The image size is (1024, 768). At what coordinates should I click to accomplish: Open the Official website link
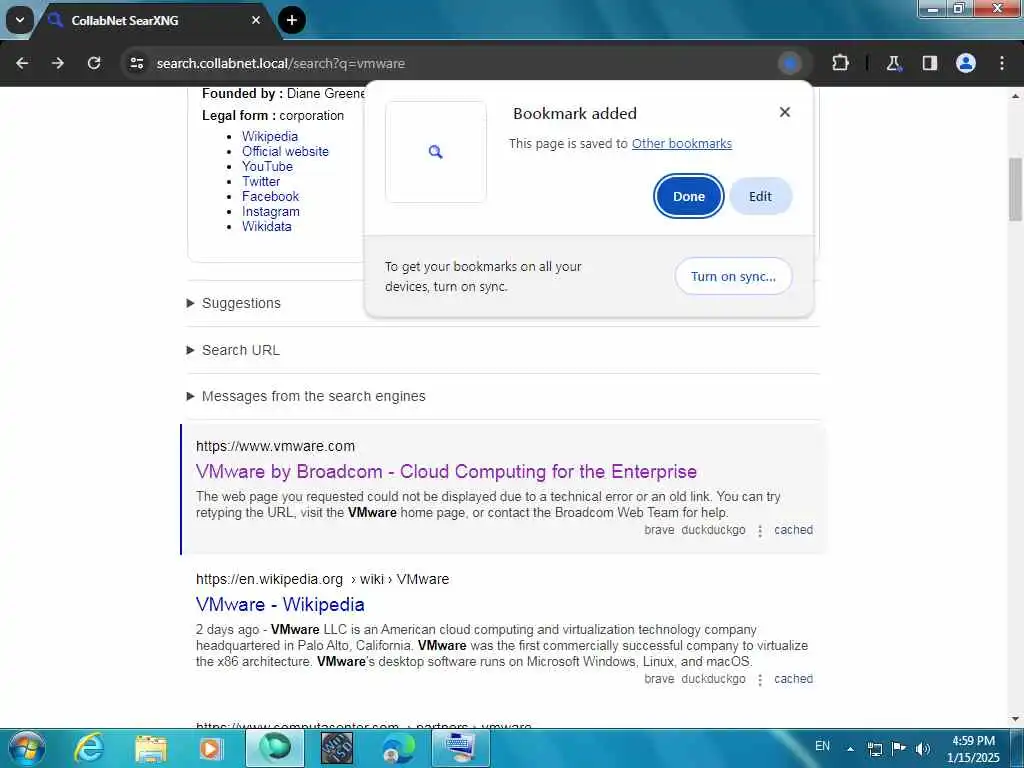[285, 152]
